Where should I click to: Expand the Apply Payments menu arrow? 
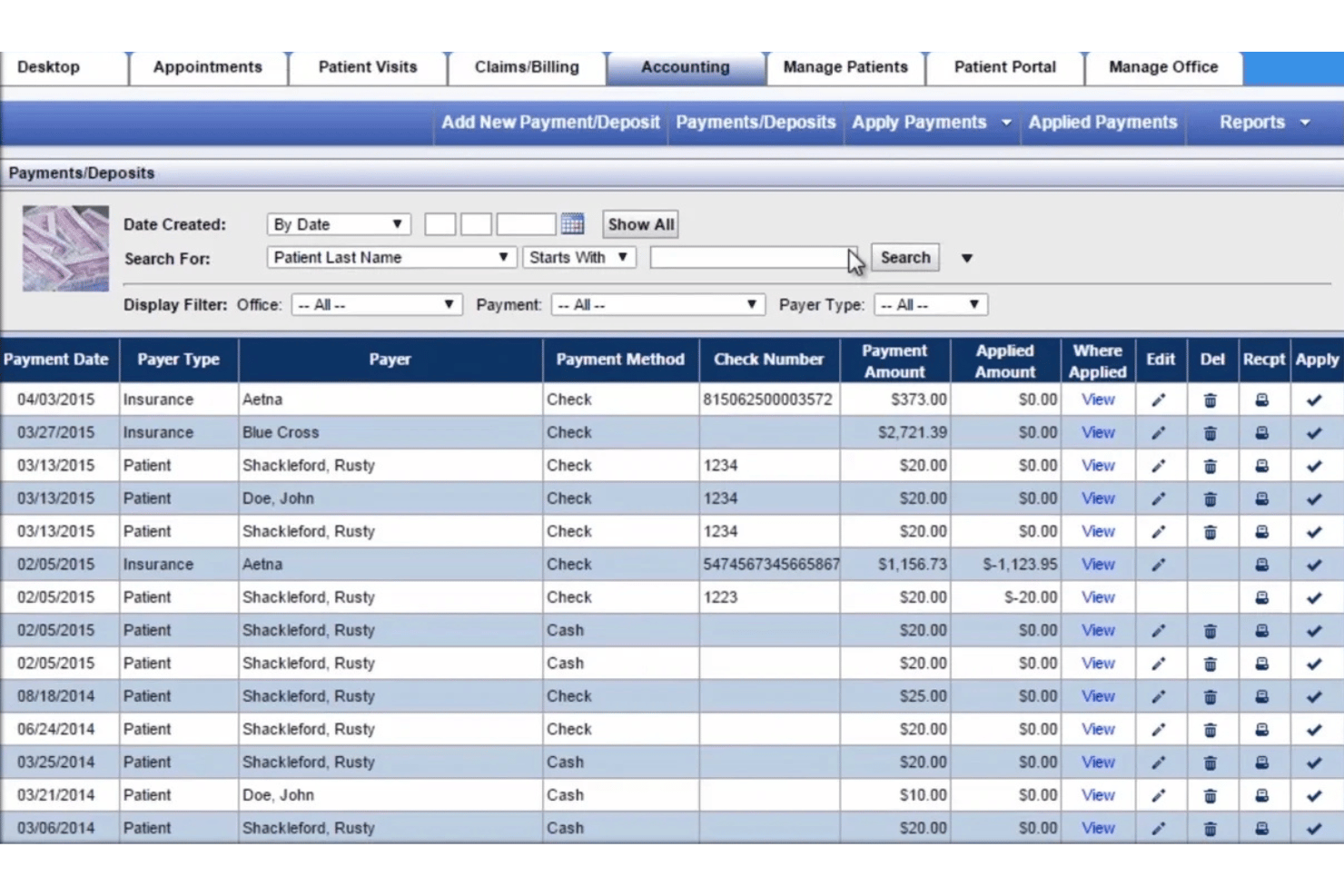1006,123
